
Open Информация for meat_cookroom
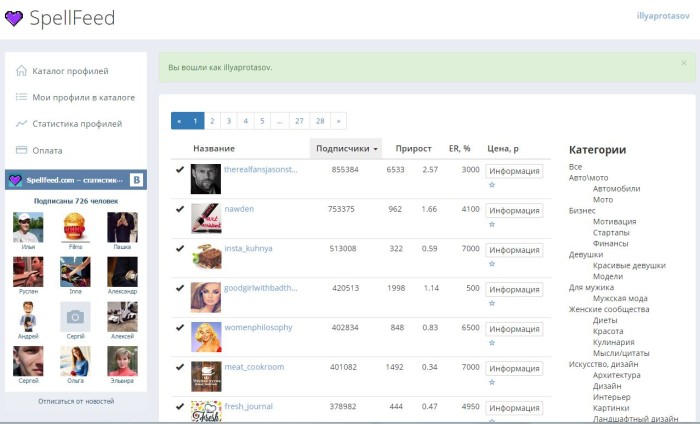(514, 368)
